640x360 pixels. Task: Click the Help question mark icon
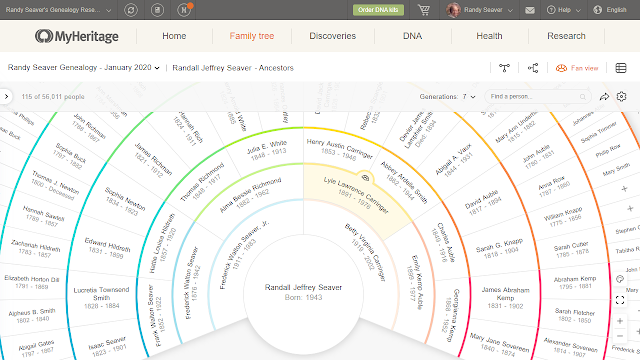coord(551,10)
